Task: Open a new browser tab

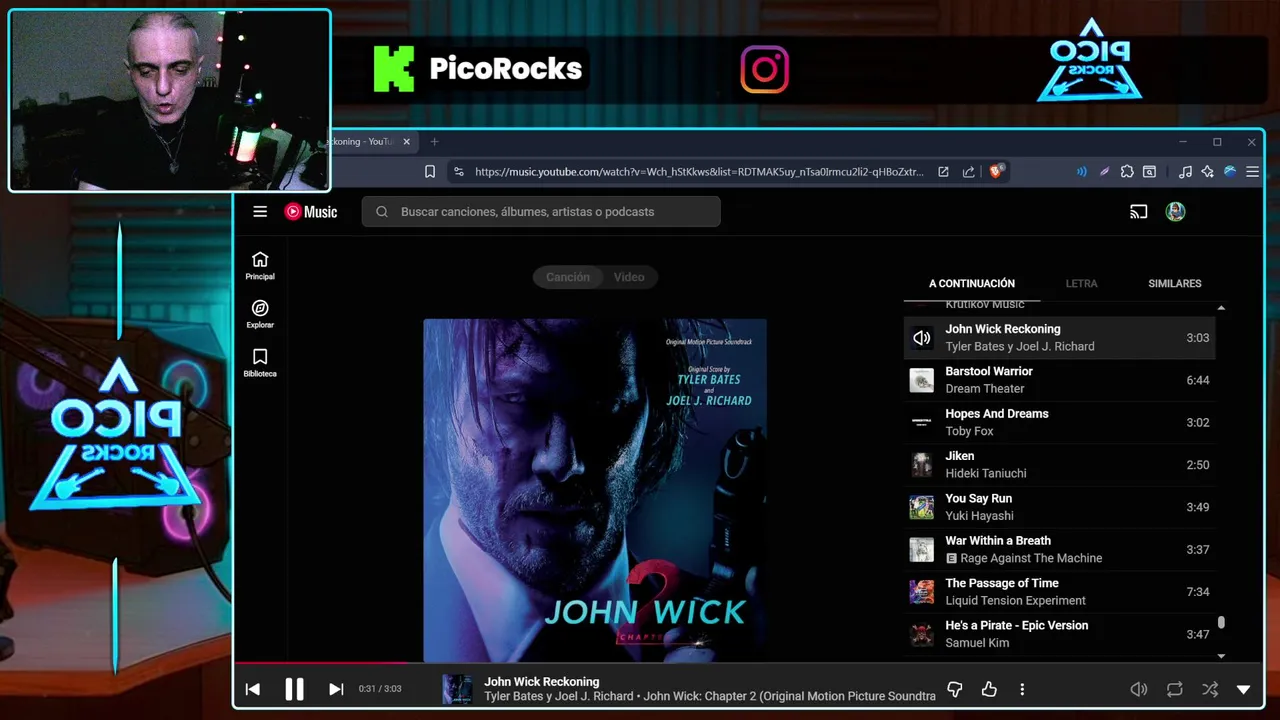Action: (x=434, y=142)
